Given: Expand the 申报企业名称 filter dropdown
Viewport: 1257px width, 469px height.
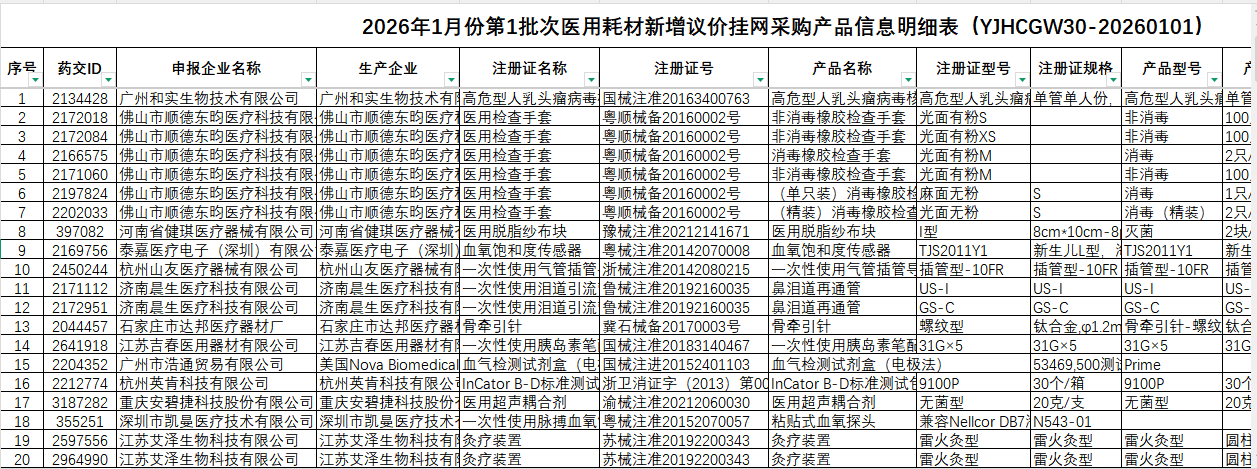Looking at the screenshot, I should (306, 79).
